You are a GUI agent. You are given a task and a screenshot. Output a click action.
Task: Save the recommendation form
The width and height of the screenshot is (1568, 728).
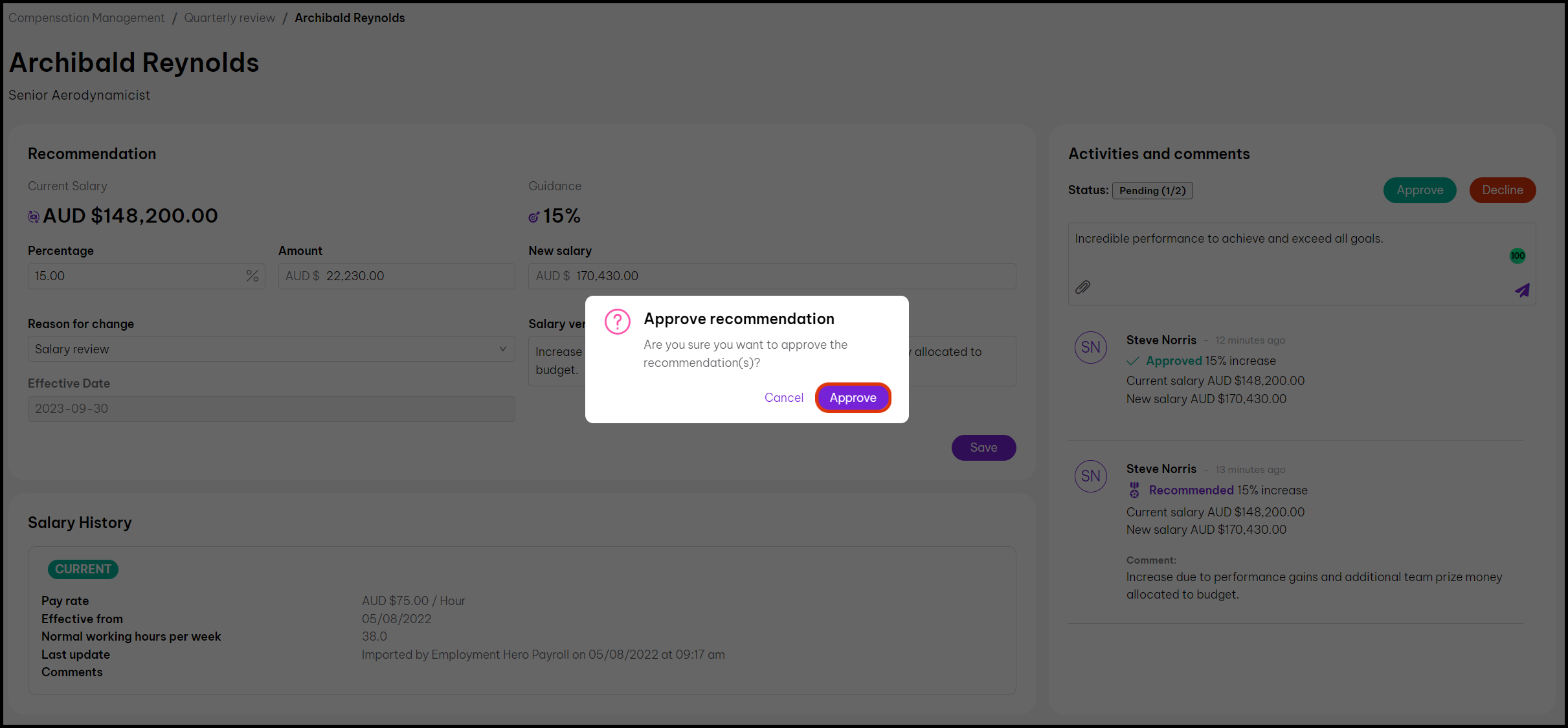[x=983, y=448]
